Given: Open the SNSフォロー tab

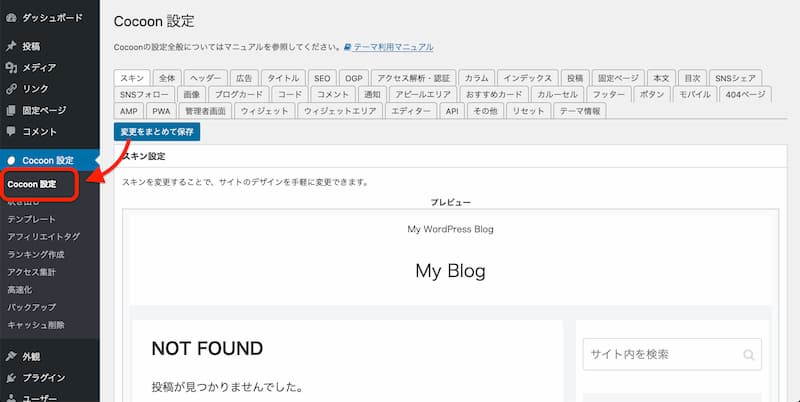Looking at the screenshot, I should point(144,94).
